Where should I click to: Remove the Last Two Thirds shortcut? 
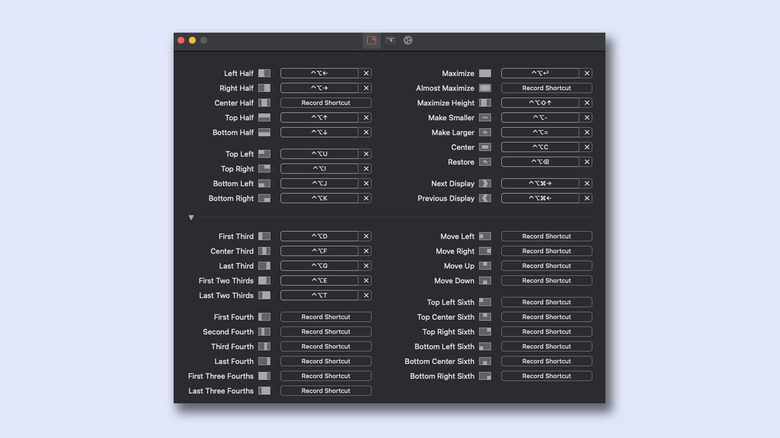coord(366,295)
